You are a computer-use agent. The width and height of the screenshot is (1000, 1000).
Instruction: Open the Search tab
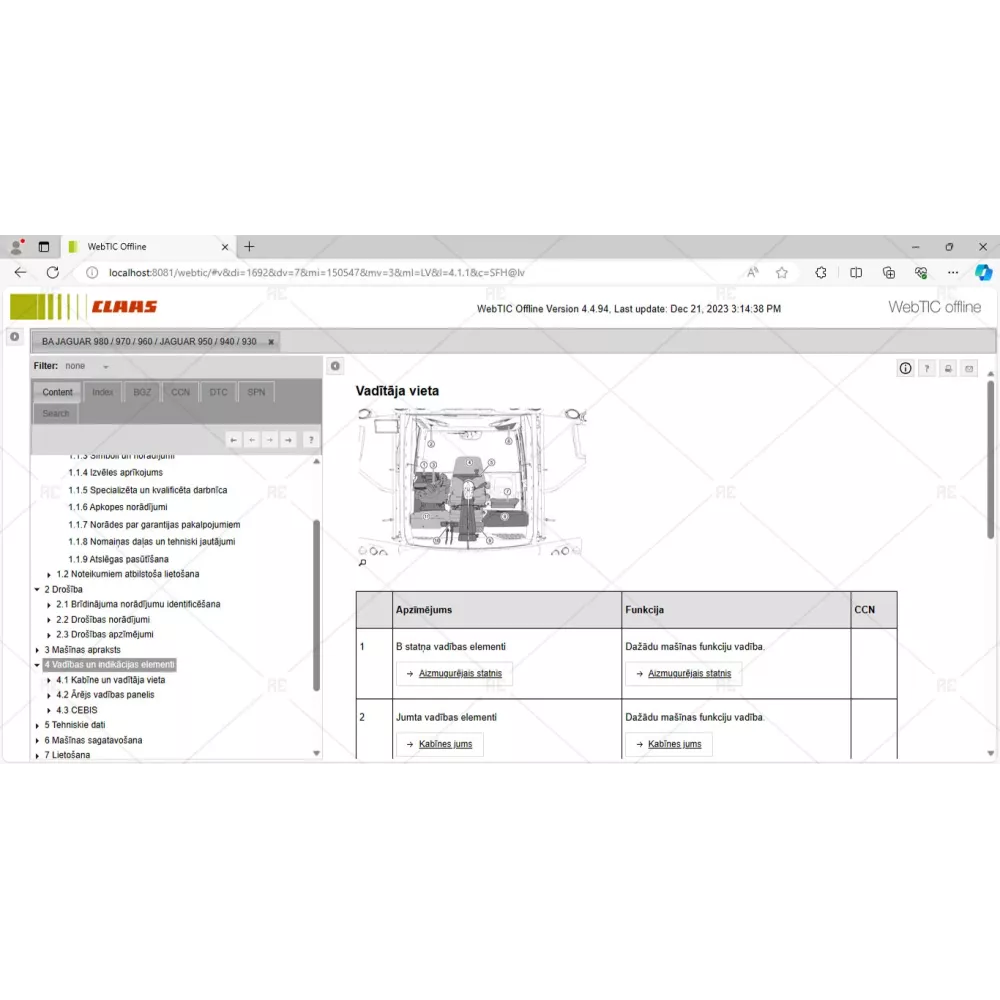click(56, 413)
